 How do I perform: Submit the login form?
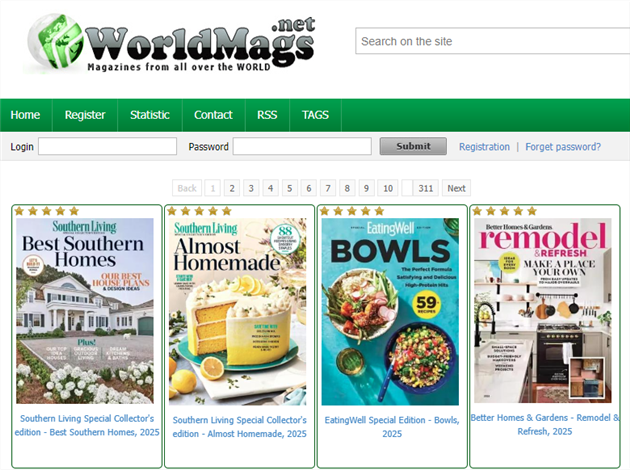click(413, 146)
